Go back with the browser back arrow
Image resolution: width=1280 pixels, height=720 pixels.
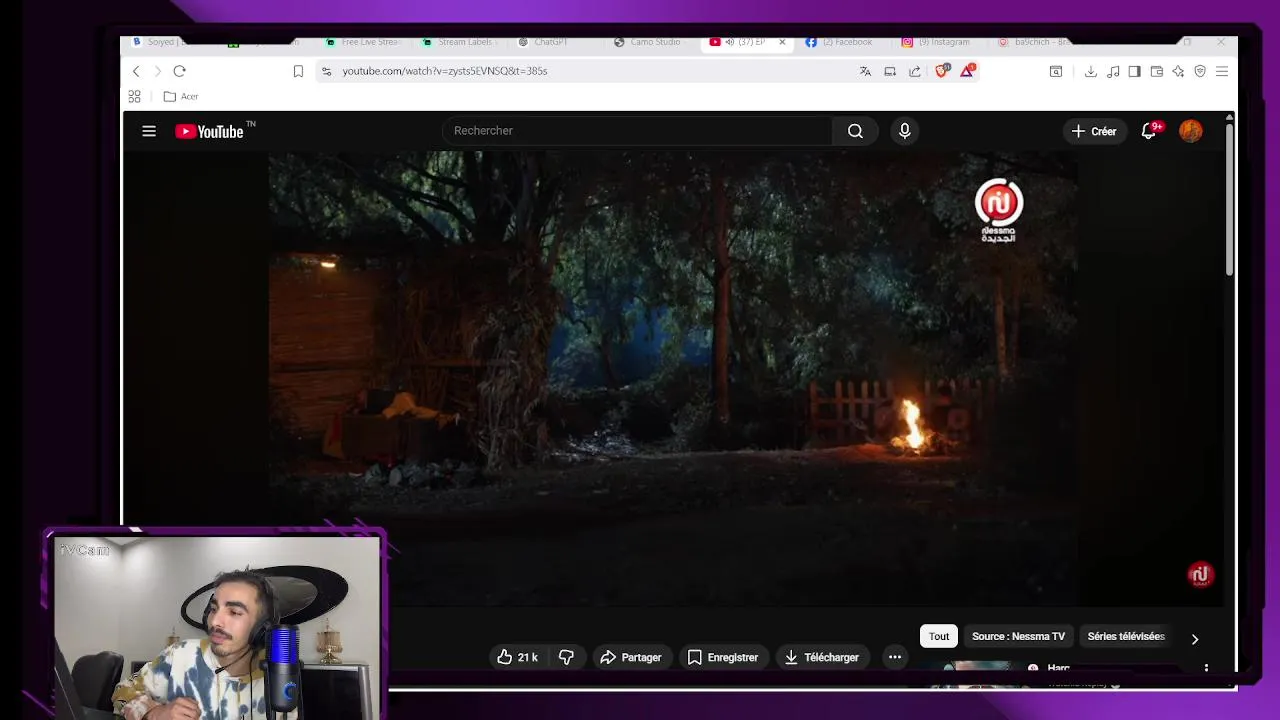click(136, 71)
